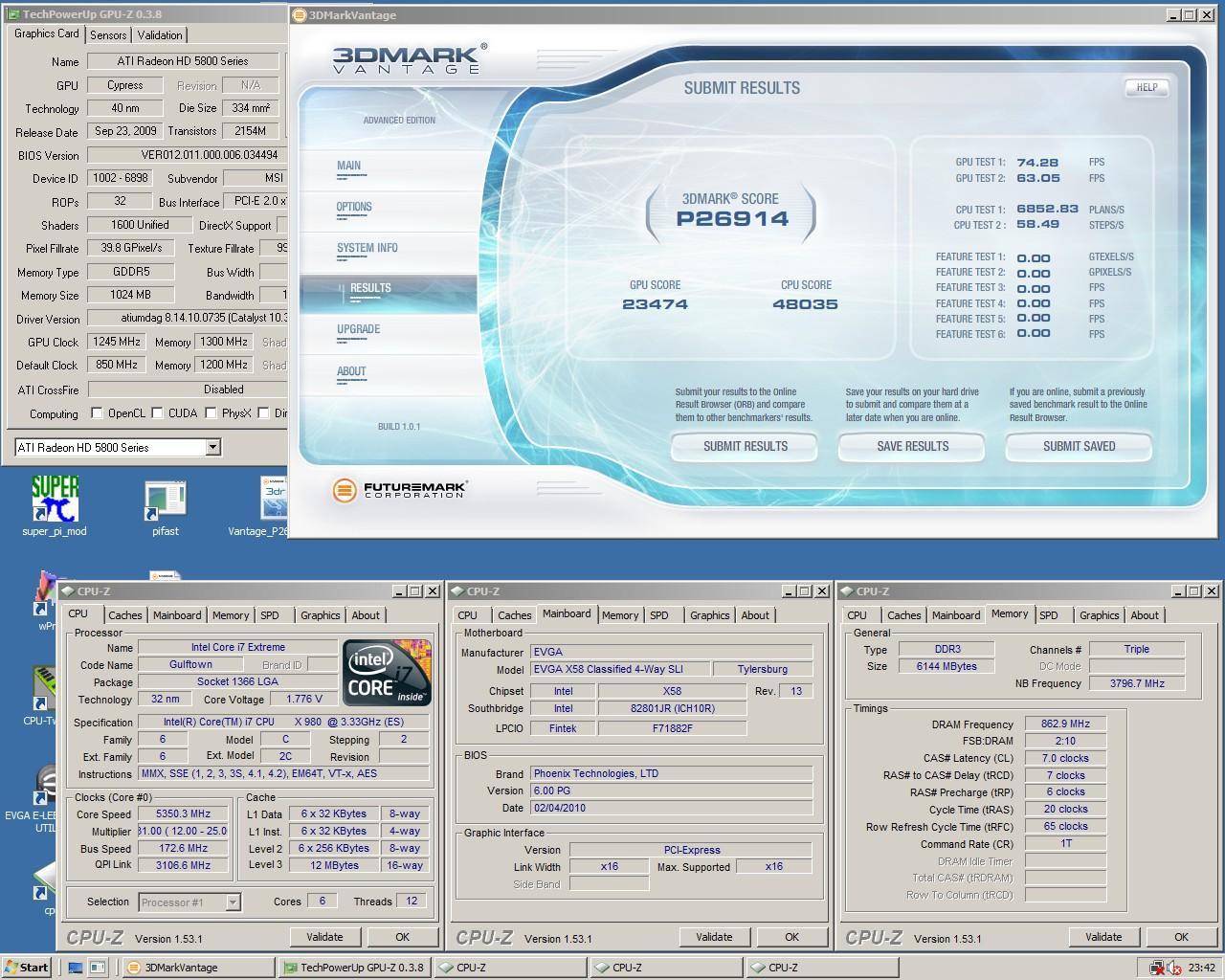Click the Default Clock 850 MHz field
The width and height of the screenshot is (1225, 980).
[117, 365]
